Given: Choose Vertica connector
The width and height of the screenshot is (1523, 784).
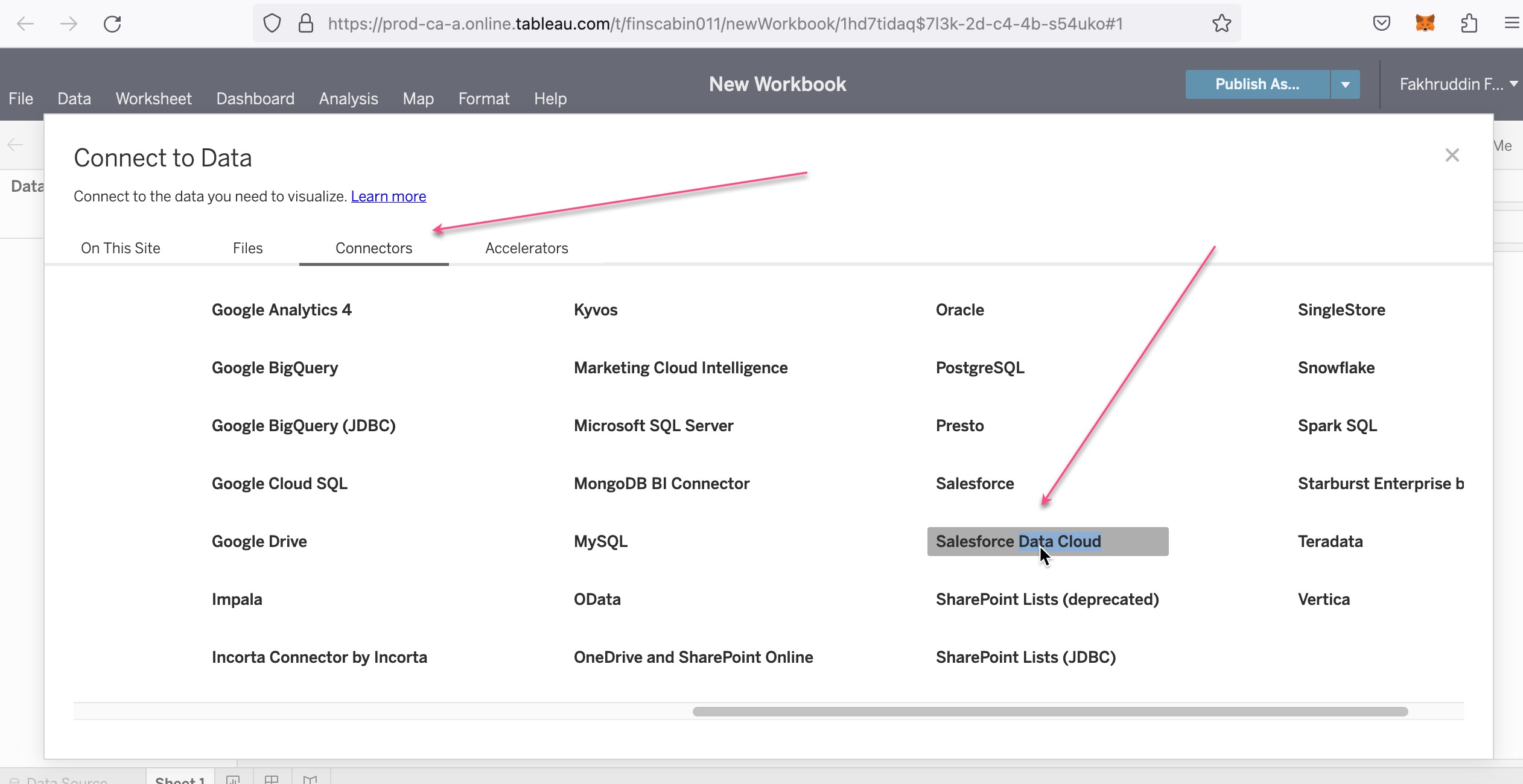Looking at the screenshot, I should [1324, 599].
